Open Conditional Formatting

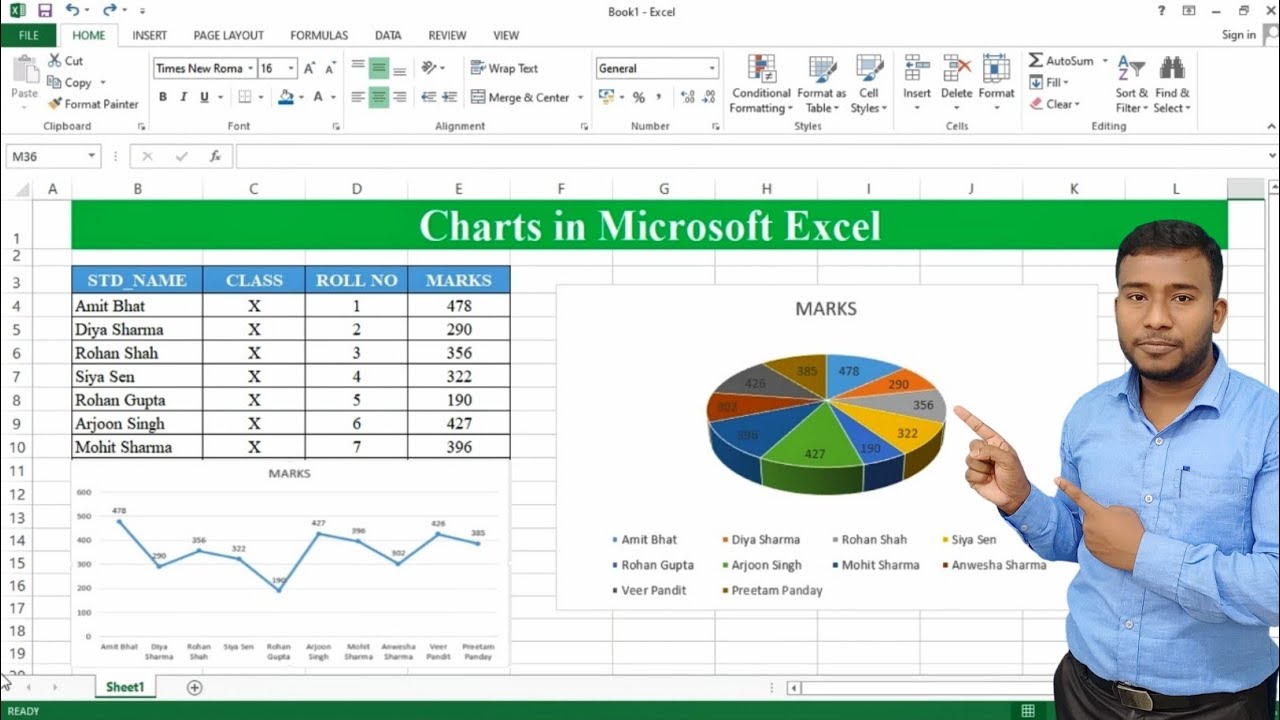[760, 85]
